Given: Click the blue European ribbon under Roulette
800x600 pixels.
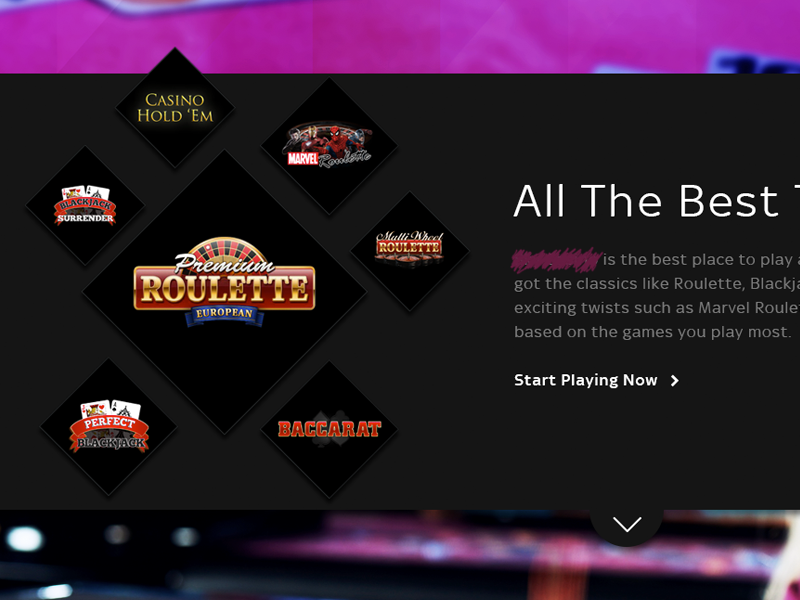Looking at the screenshot, I should coord(224,313).
